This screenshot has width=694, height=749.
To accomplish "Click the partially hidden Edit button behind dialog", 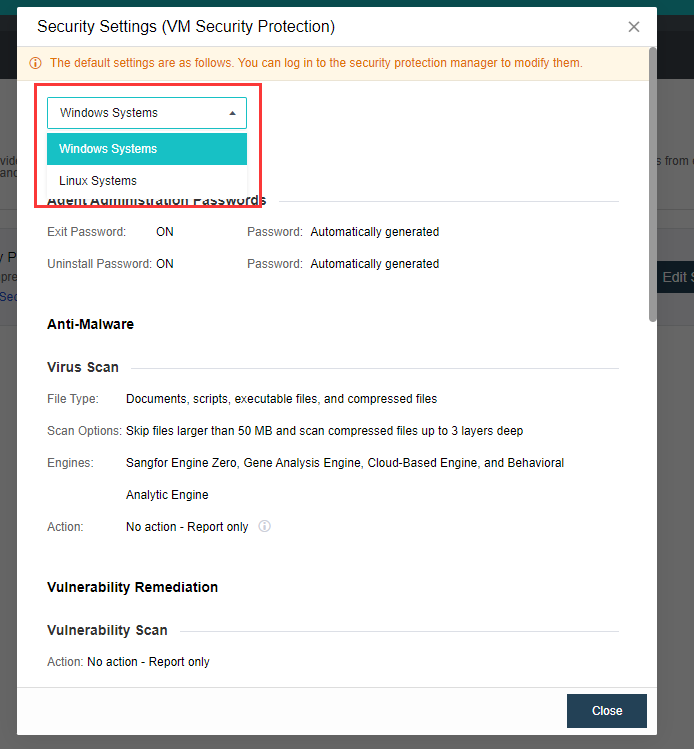I will click(x=674, y=277).
